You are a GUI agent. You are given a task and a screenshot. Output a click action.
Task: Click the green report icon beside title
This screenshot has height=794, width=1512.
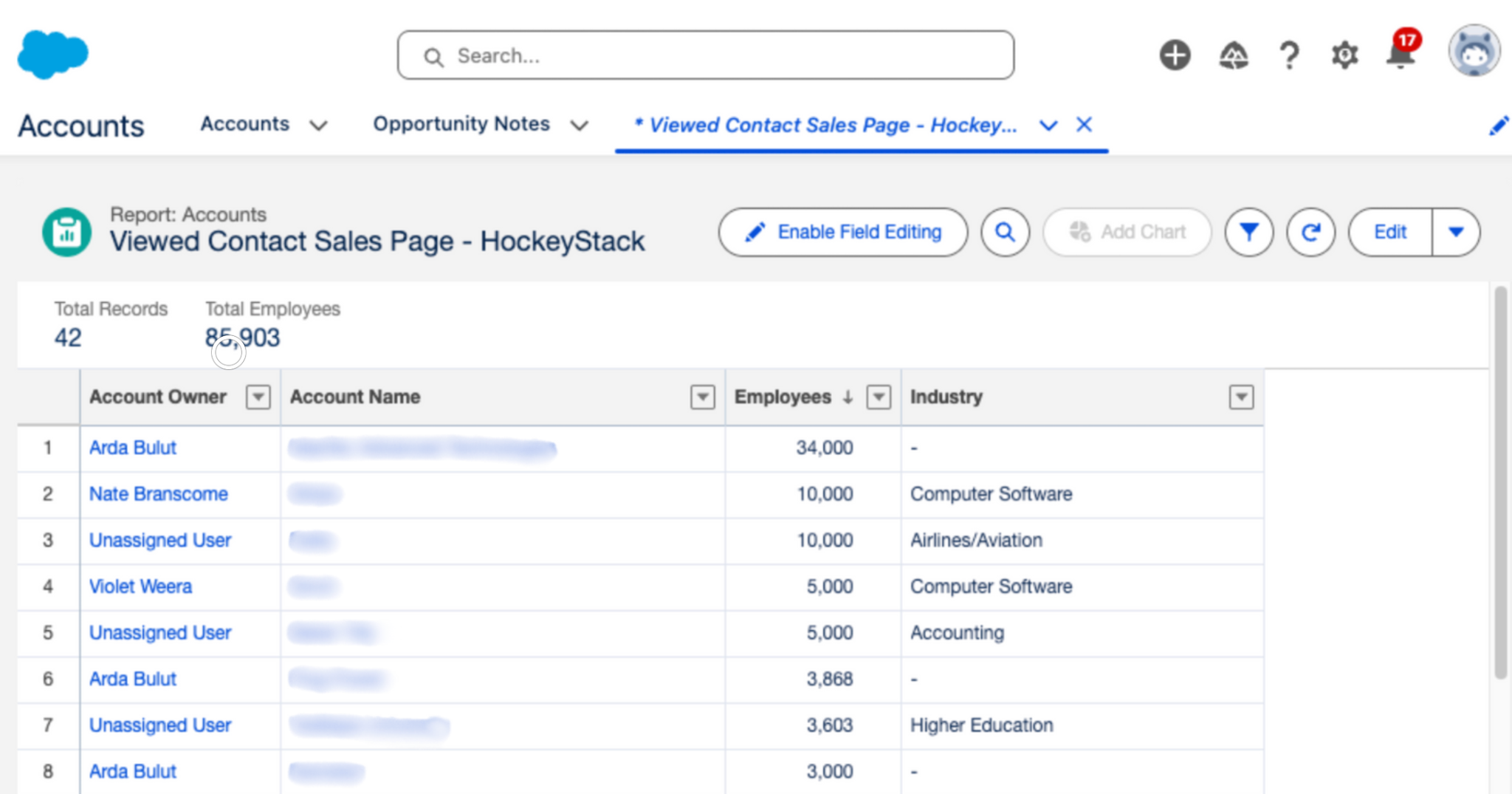point(66,232)
